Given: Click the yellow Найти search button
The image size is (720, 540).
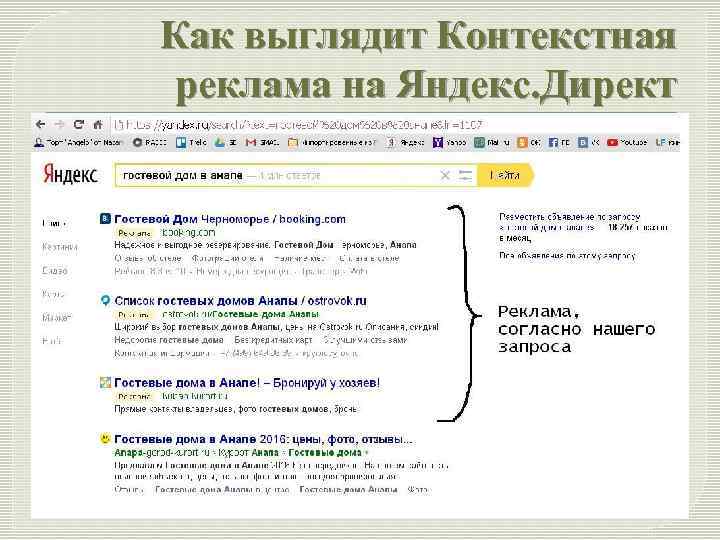Looking at the screenshot, I should point(505,175).
